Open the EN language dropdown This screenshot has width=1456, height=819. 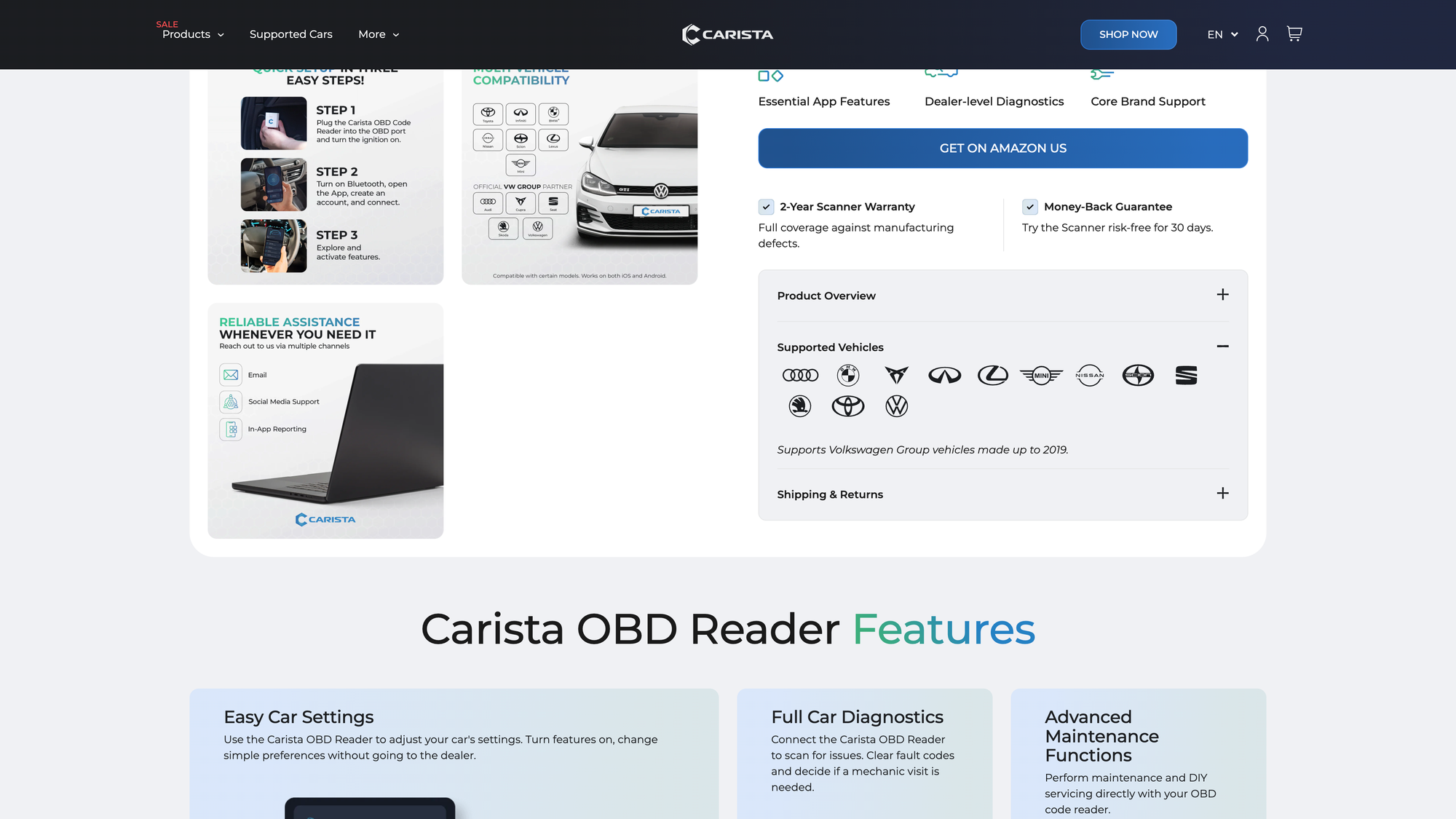[x=1222, y=34]
